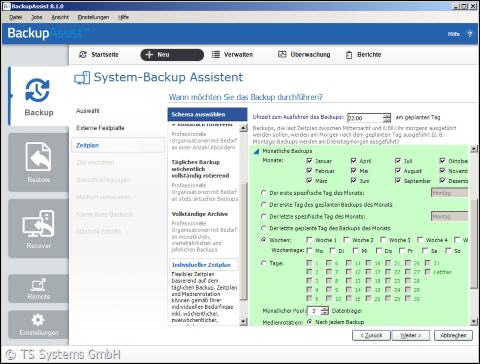Open the Backup section in sidebar
Screen dimensions: 480x364
[x=38, y=96]
